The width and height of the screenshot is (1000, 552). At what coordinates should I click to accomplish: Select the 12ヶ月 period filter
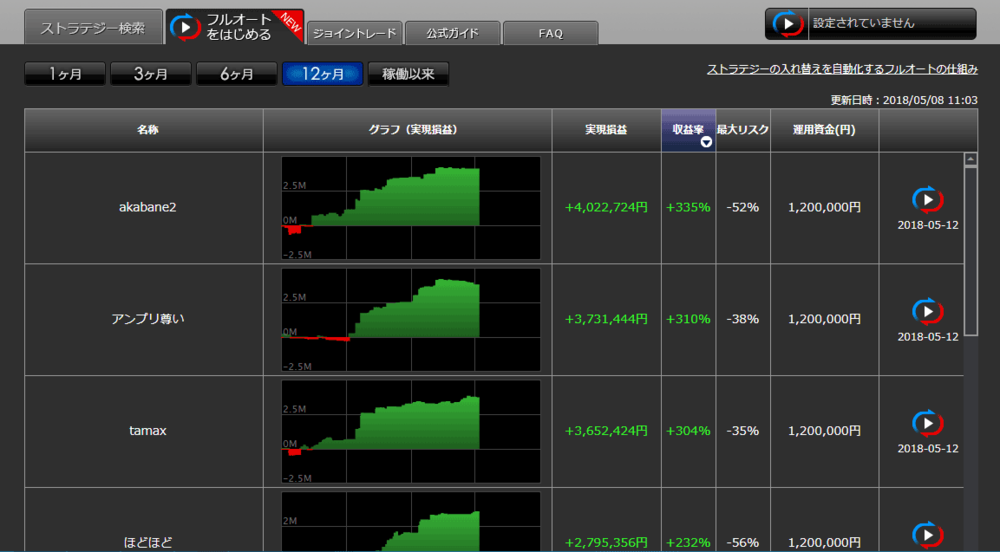[322, 74]
